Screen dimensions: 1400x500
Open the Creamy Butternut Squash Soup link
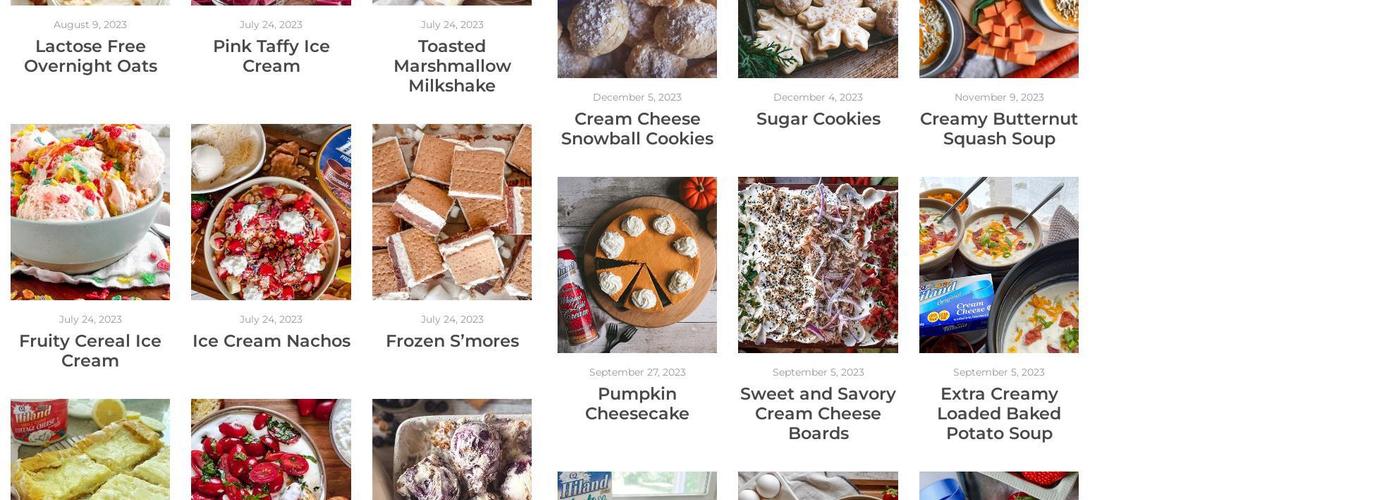pyautogui.click(x=999, y=129)
